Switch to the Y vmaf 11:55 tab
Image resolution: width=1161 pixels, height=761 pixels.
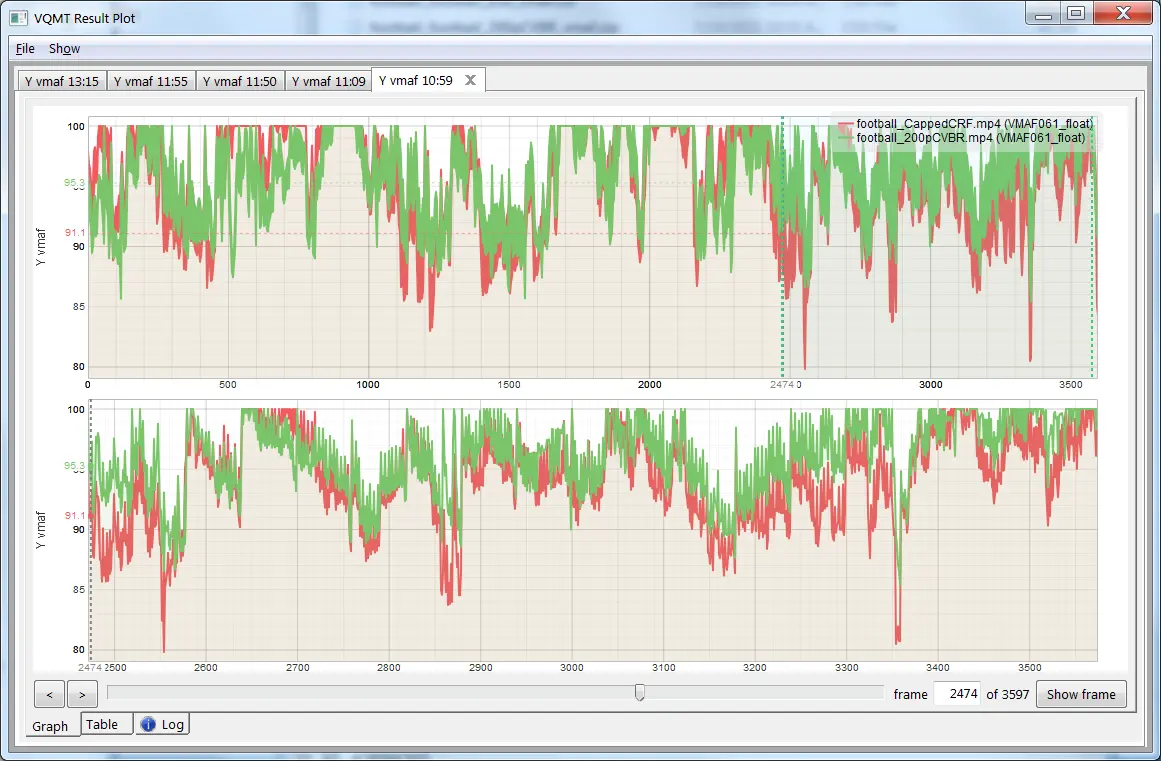tap(150, 82)
